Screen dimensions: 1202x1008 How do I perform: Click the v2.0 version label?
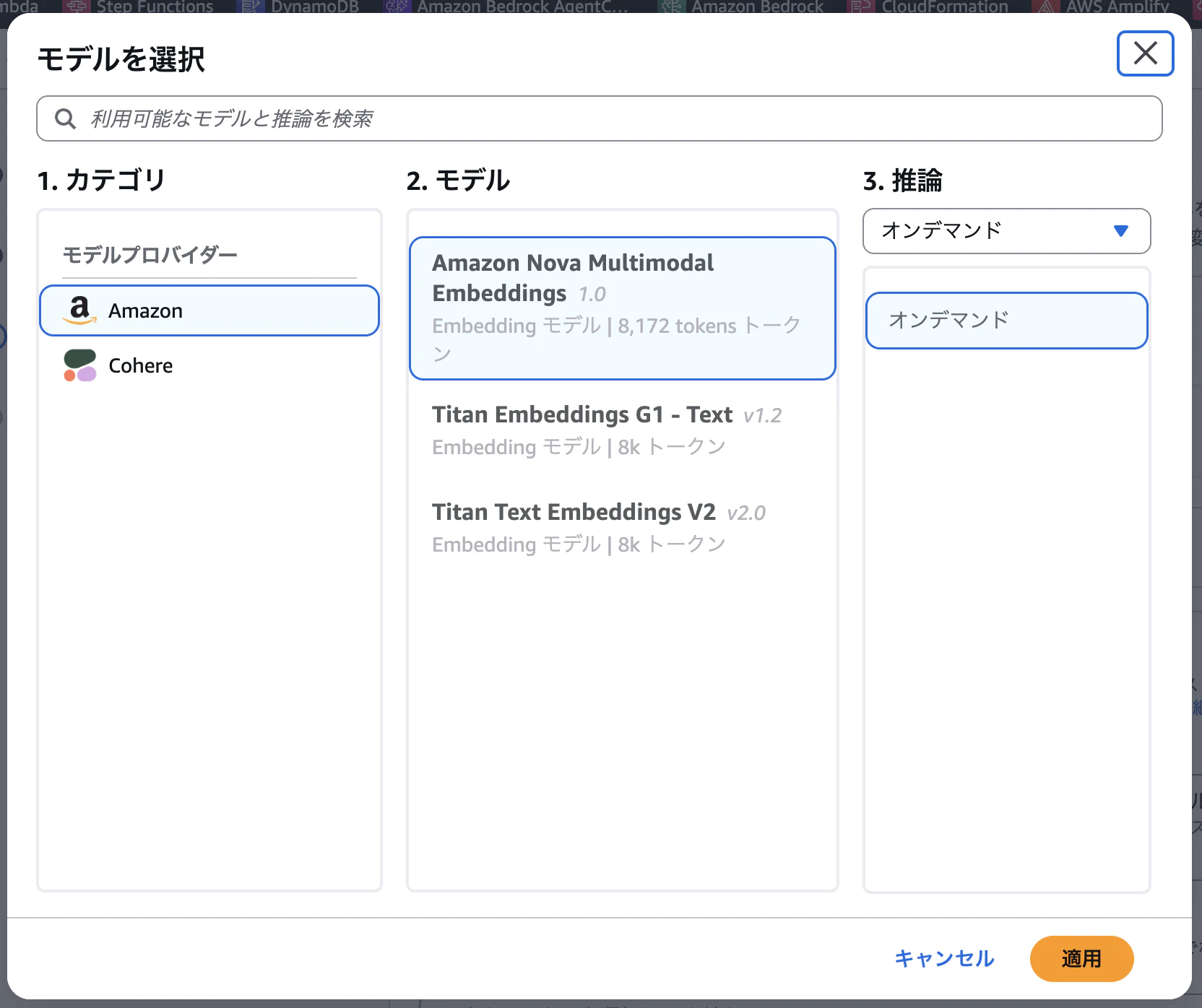coord(746,513)
